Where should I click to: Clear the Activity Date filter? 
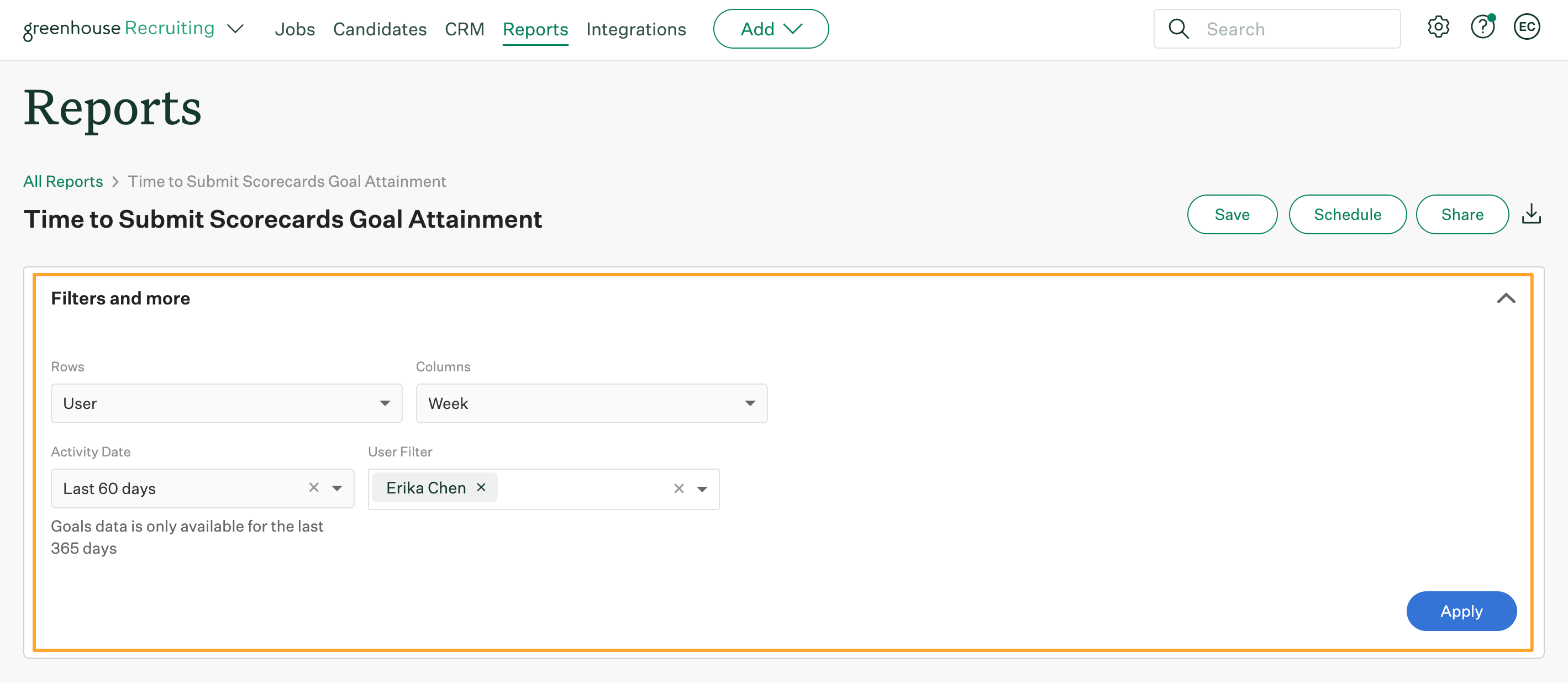tap(313, 488)
